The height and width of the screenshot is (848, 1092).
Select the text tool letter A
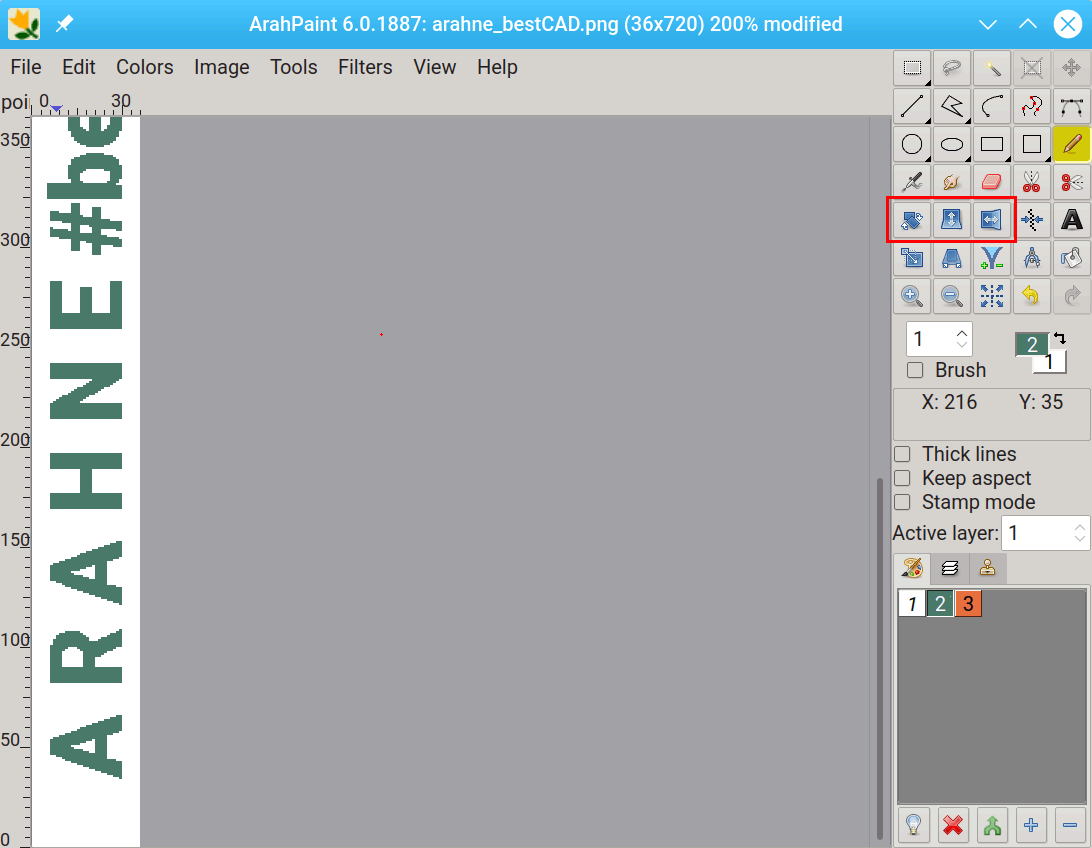pos(1071,220)
